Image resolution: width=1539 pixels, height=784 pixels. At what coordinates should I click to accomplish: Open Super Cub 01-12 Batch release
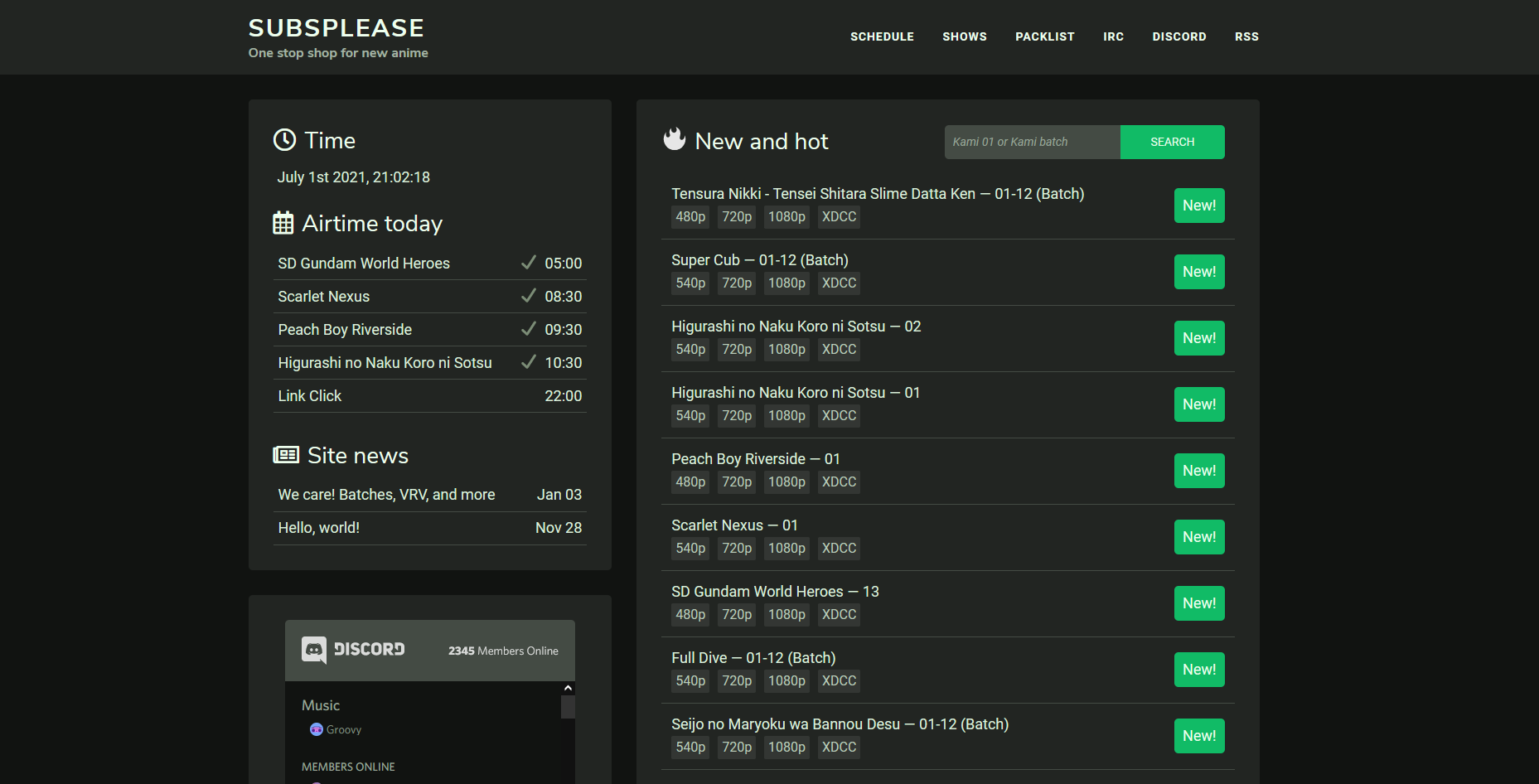point(760,259)
